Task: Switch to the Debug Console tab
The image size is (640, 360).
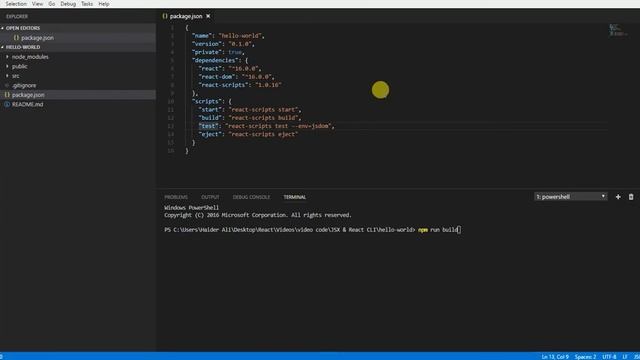Action: 251,197
